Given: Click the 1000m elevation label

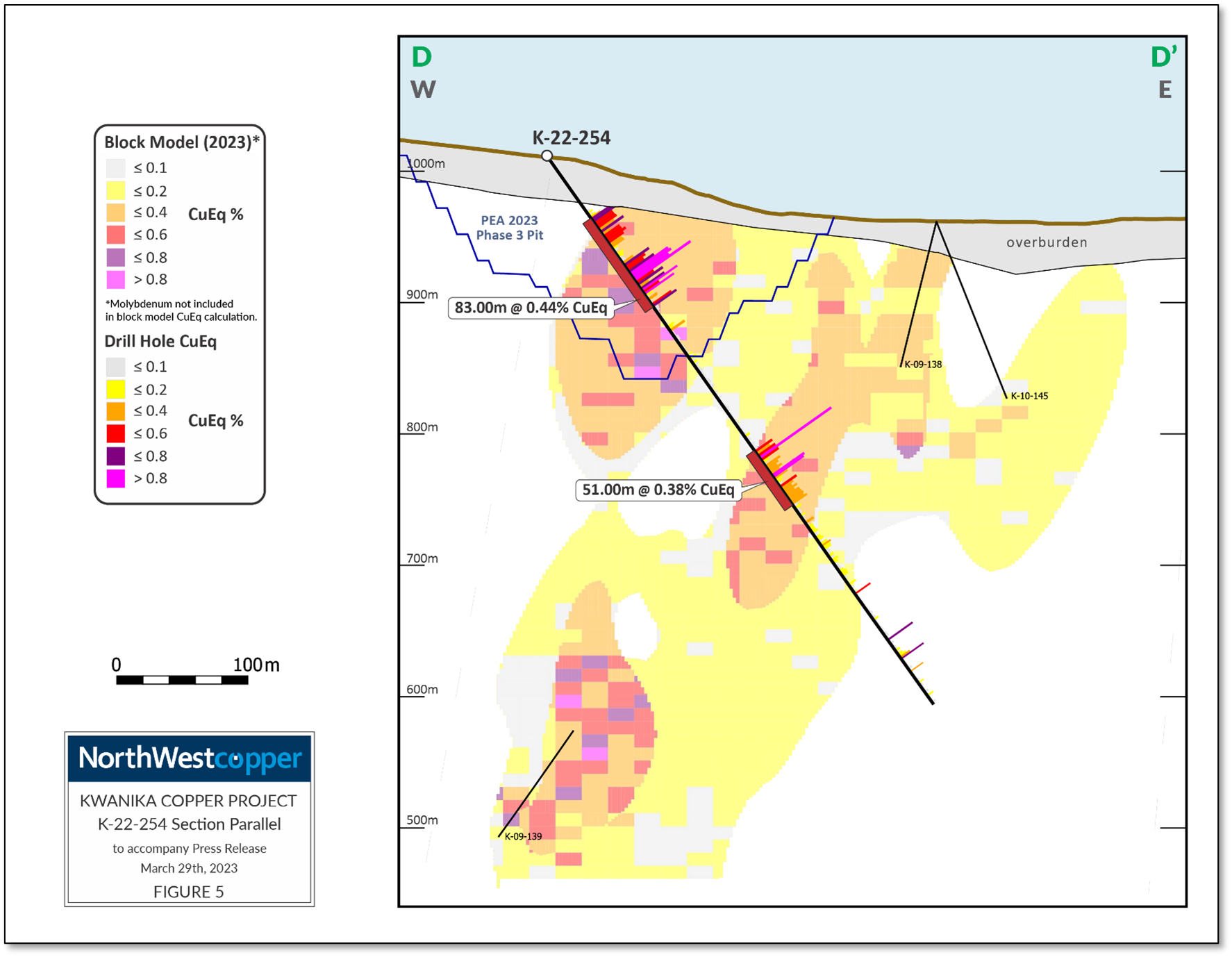Looking at the screenshot, I should pos(426,164).
